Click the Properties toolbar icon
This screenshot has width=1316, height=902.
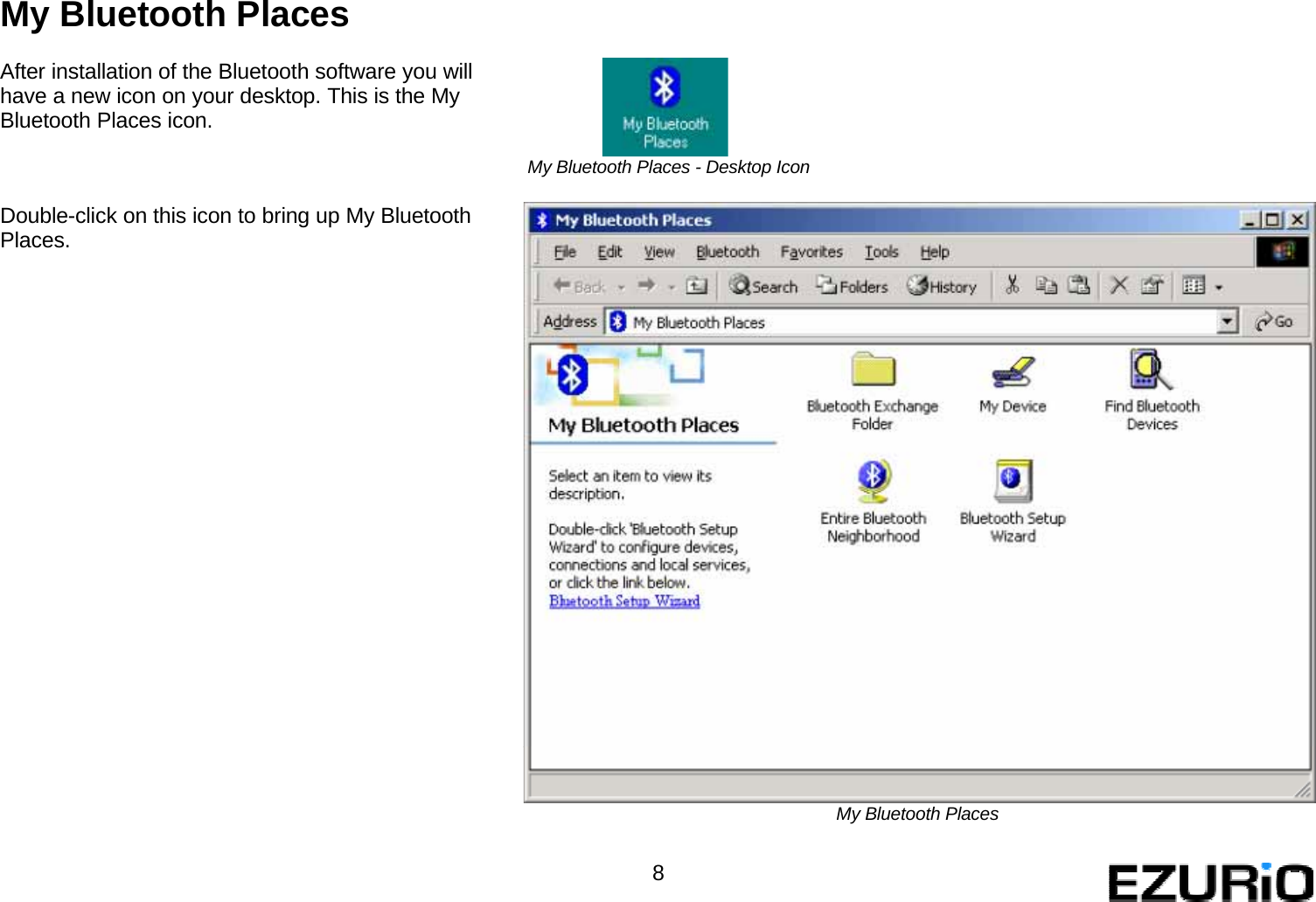click(1152, 285)
